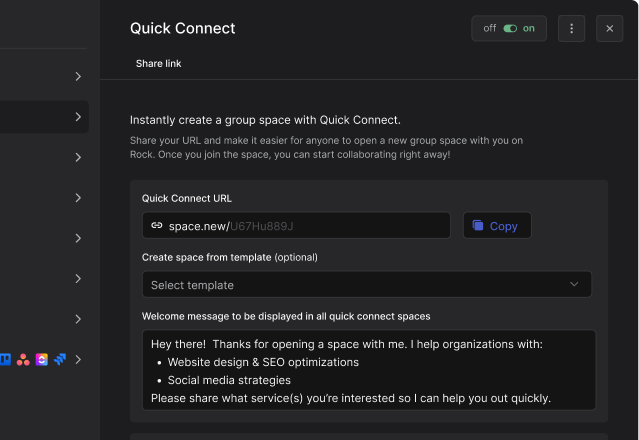Click the space.new URL input field
This screenshot has width=639, height=440.
(x=296, y=225)
